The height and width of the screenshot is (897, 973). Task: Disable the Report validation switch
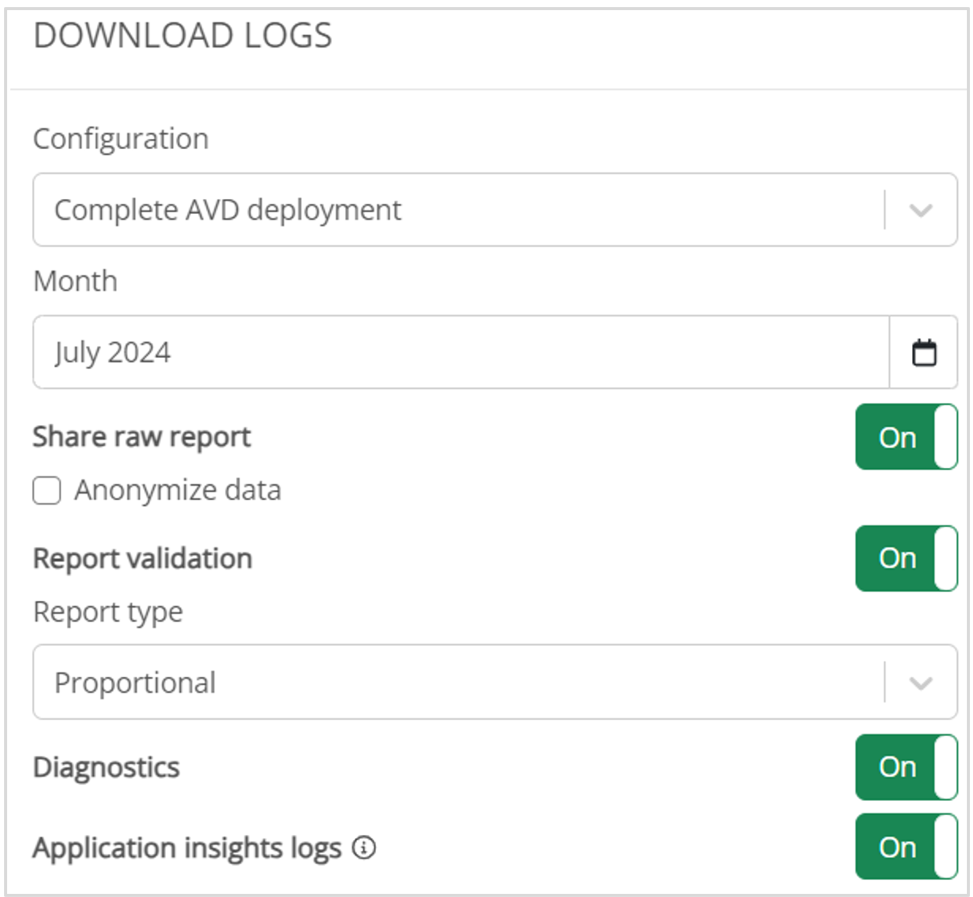[x=906, y=558]
